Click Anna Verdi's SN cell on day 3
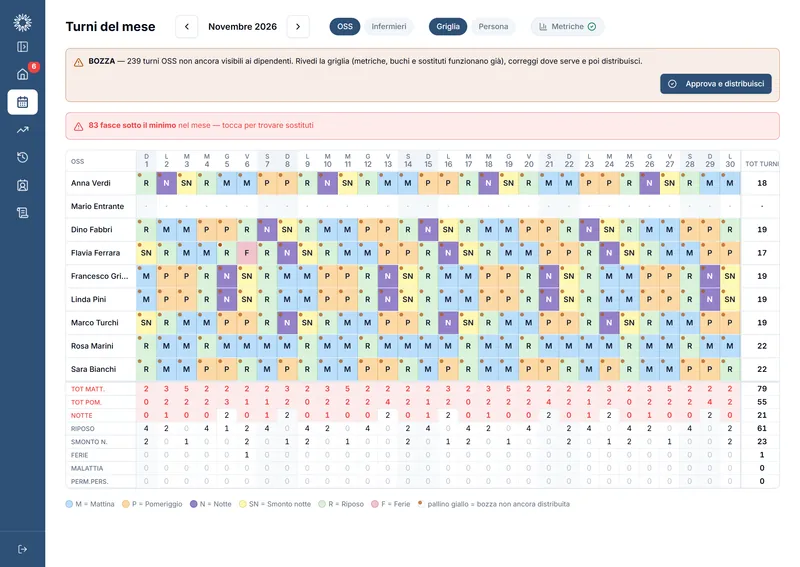The image size is (800, 567). pyautogui.click(x=187, y=183)
